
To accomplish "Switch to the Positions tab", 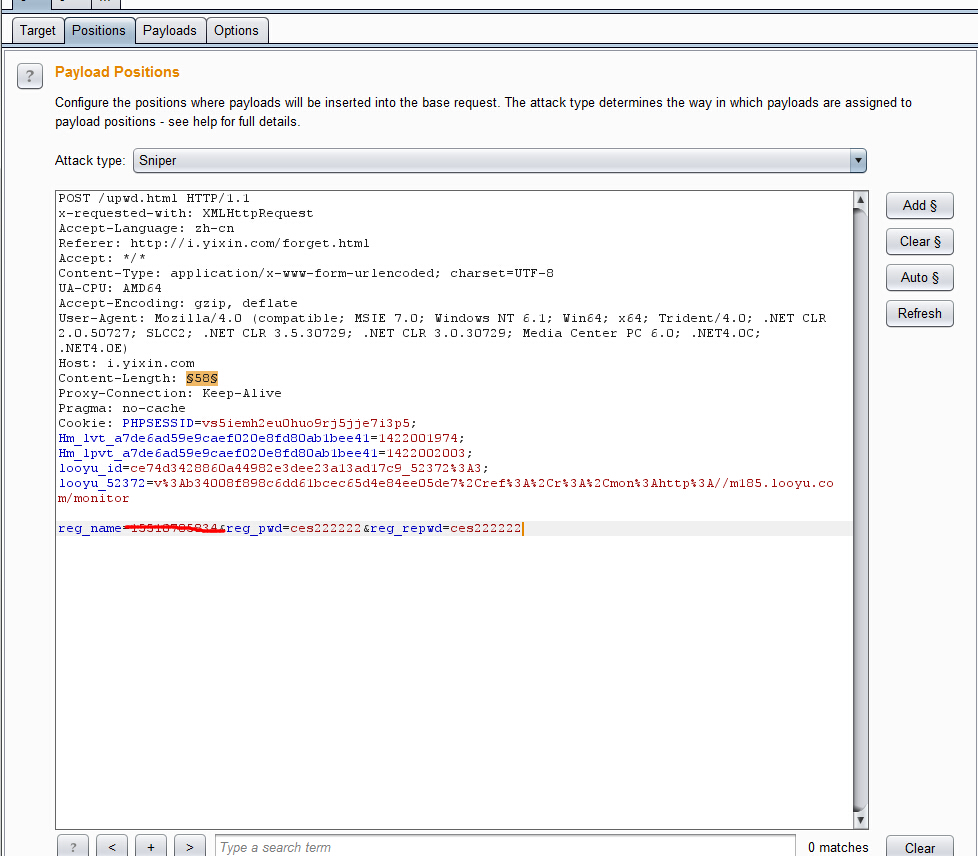I will click(x=99, y=31).
